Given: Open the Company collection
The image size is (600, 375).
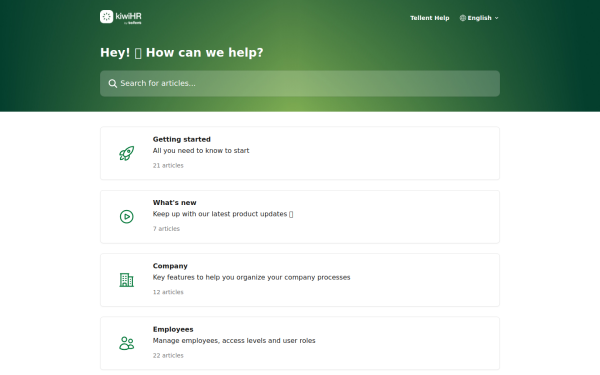Looking at the screenshot, I should coord(300,280).
